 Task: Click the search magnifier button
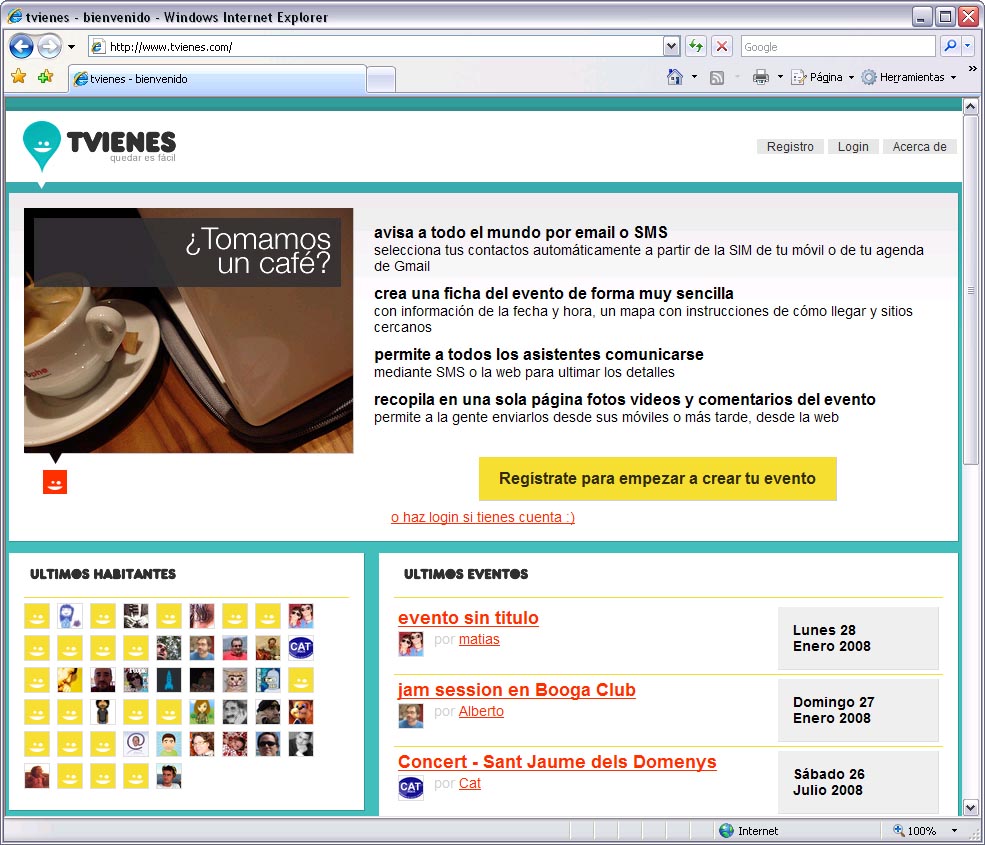point(950,46)
